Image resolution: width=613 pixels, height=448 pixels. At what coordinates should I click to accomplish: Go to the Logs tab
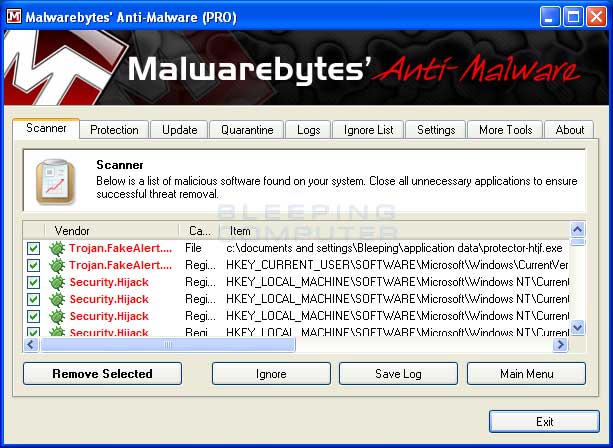(x=308, y=130)
